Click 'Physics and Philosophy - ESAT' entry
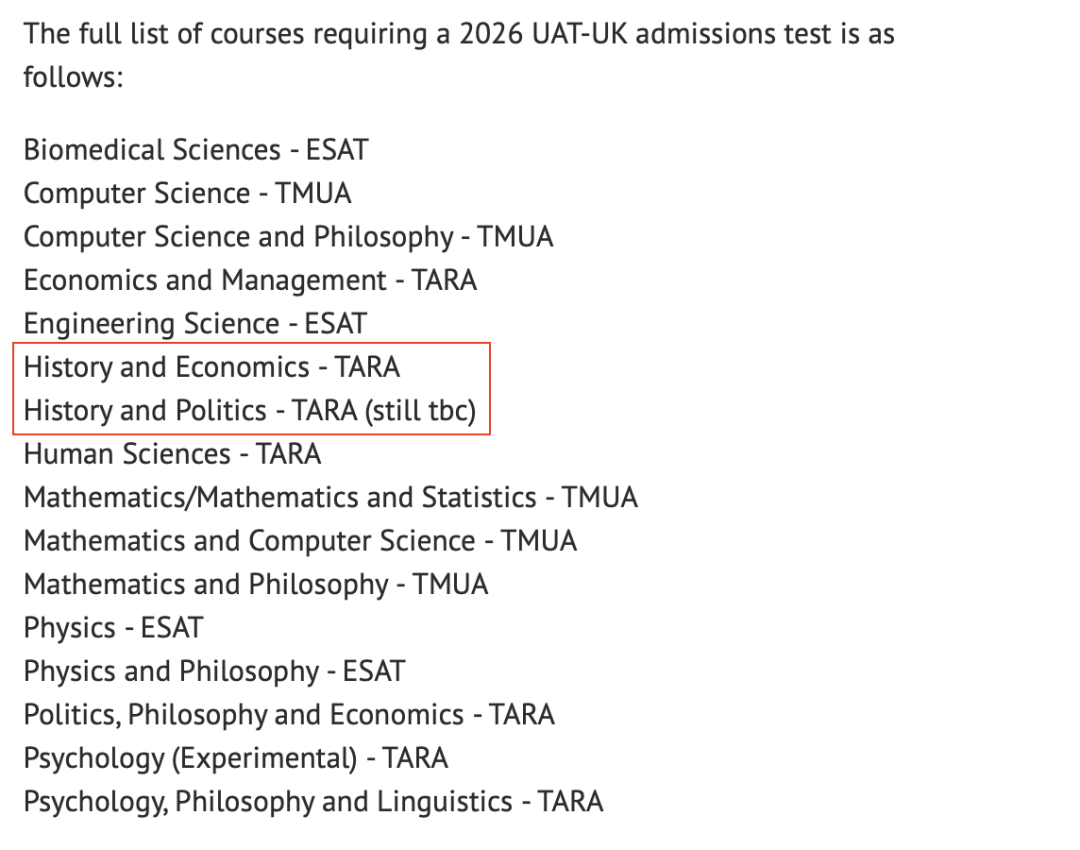This screenshot has height=850, width=1080. click(x=214, y=671)
